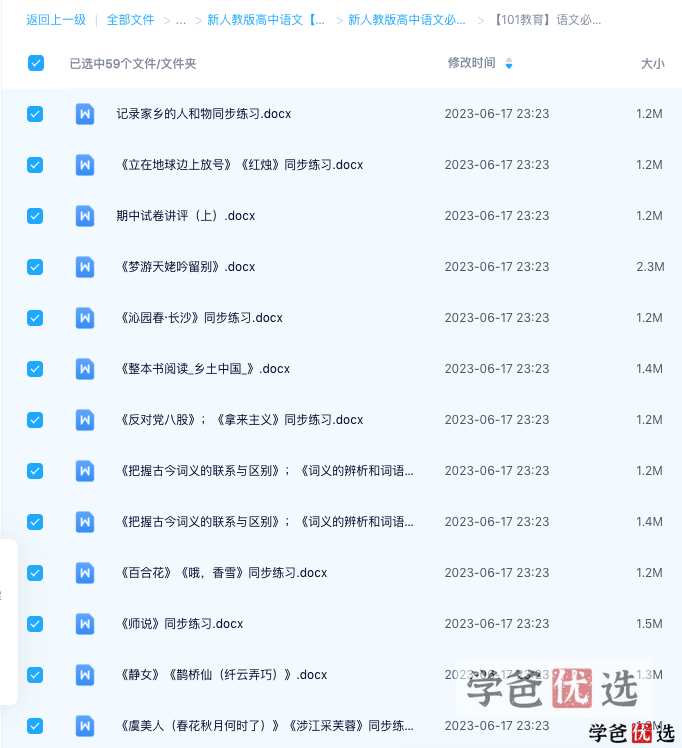Sort by 修改时间 column header
682x748 pixels.
[471, 63]
